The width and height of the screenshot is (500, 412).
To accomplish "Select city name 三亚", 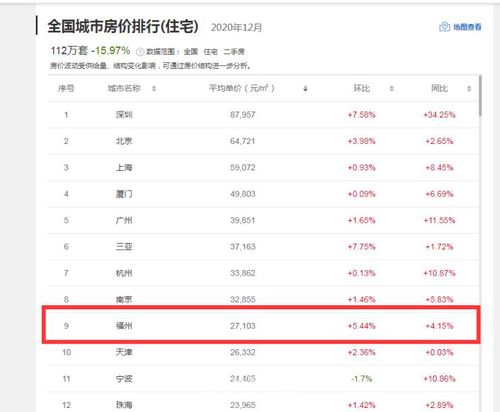I will point(124,247).
